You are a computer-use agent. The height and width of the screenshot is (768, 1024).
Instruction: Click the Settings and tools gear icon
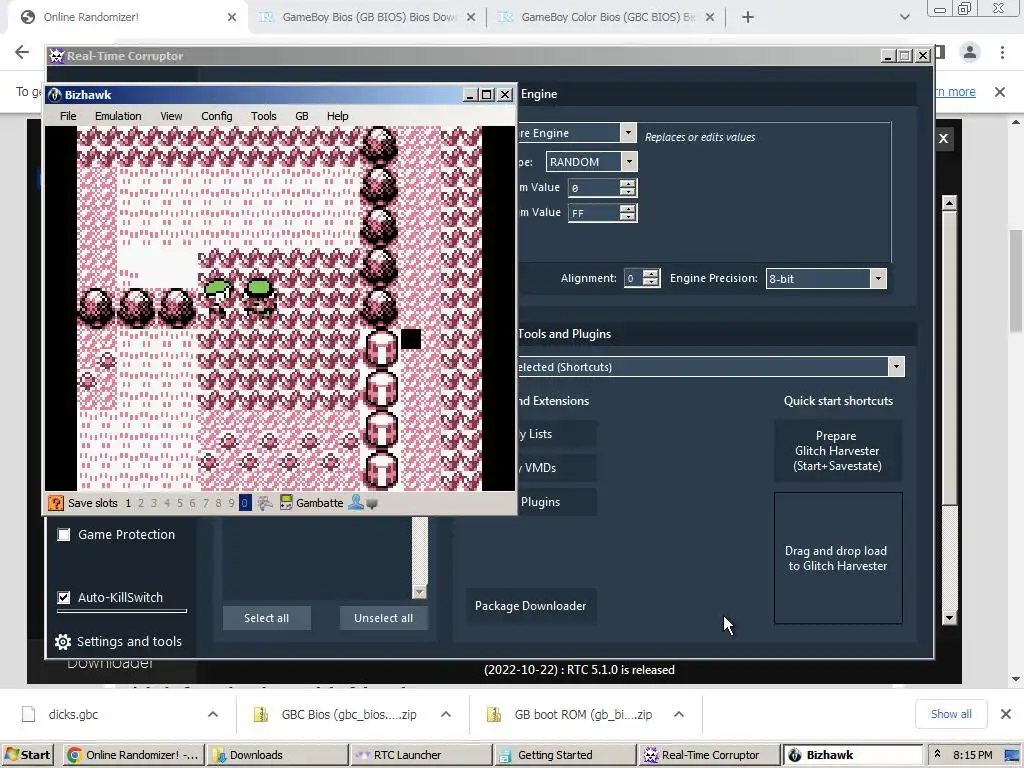[x=63, y=641]
